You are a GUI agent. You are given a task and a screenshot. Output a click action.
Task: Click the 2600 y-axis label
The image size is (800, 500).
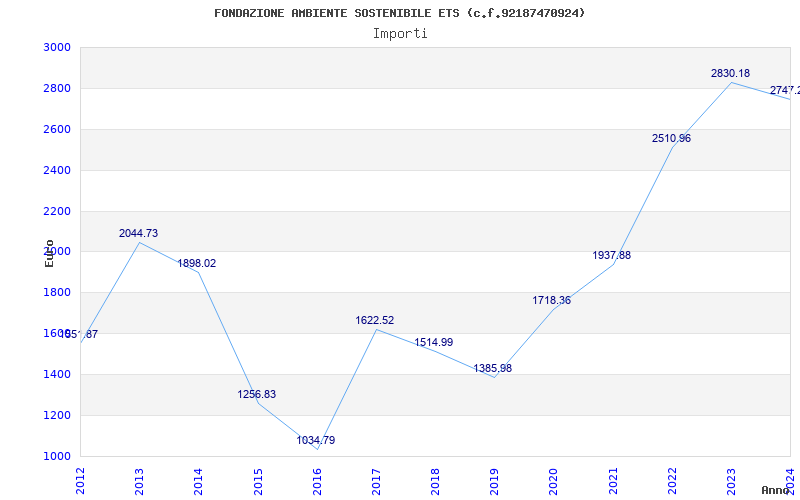(57, 129)
